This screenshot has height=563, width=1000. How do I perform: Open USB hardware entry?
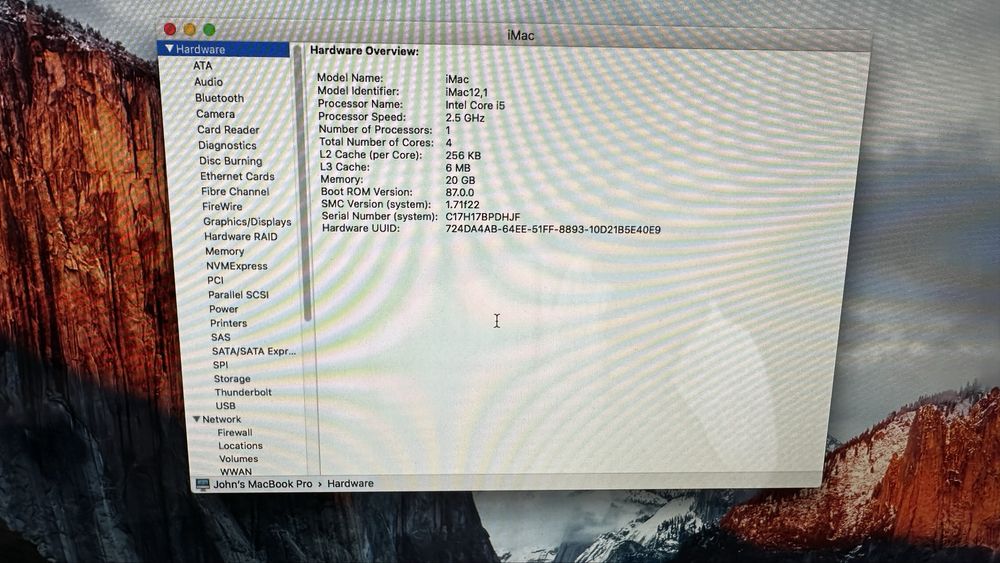225,406
